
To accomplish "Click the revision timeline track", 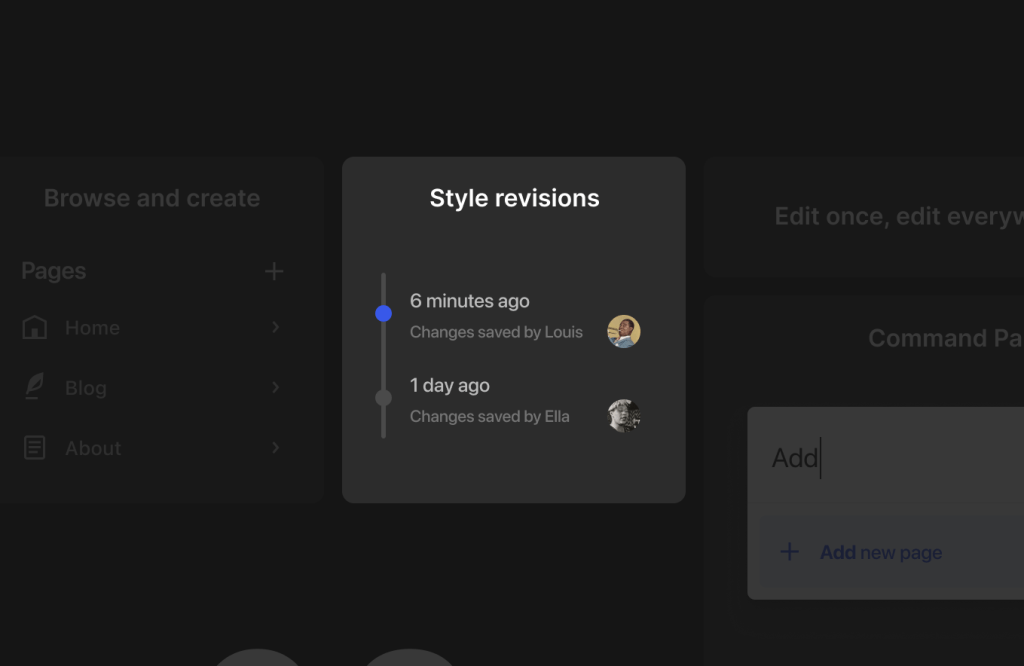I will click(x=383, y=355).
